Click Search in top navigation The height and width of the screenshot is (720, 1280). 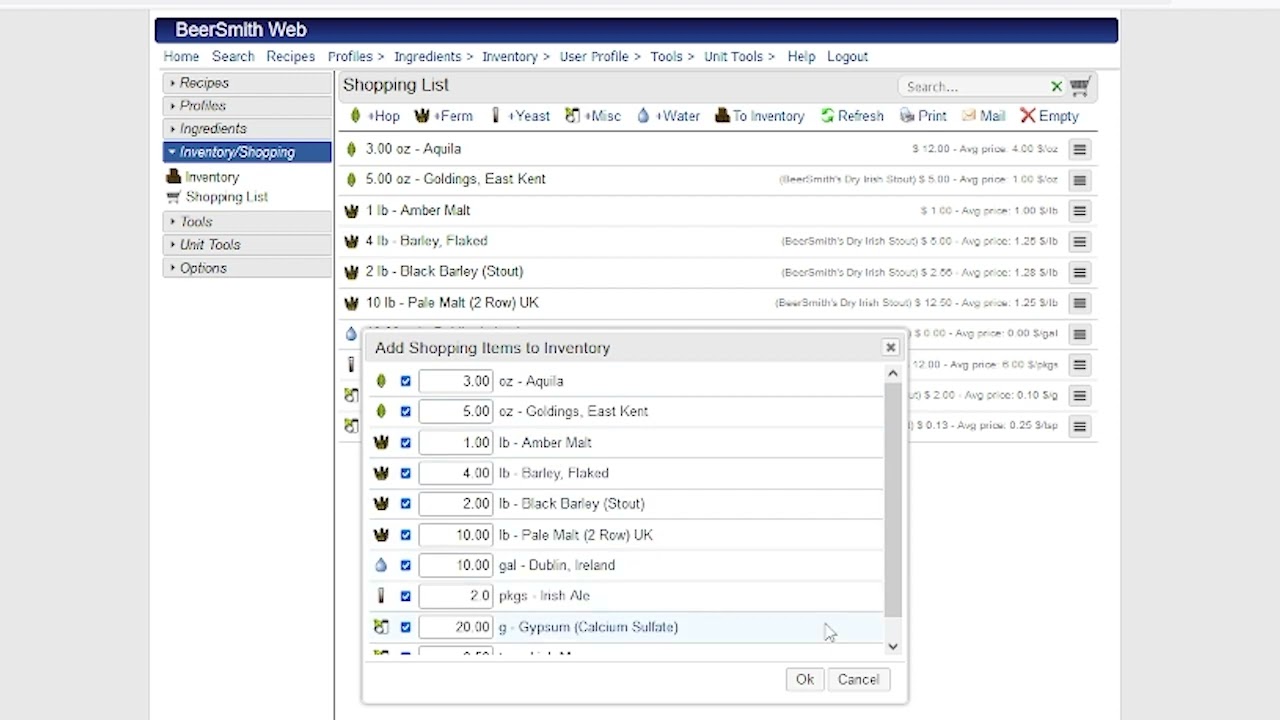coord(233,57)
